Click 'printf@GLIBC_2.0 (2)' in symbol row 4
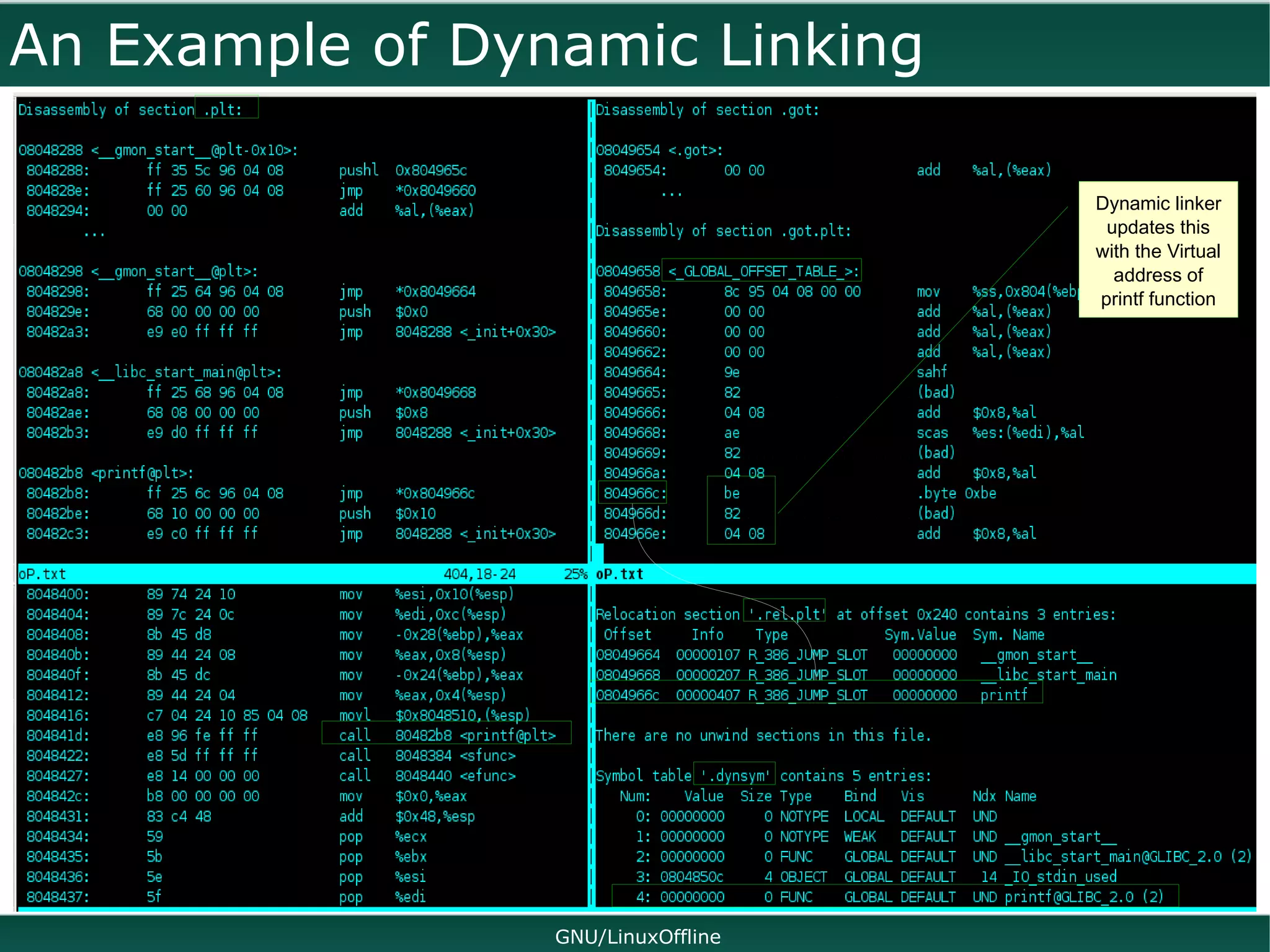Image resolution: width=1270 pixels, height=952 pixels. pyautogui.click(x=1085, y=897)
